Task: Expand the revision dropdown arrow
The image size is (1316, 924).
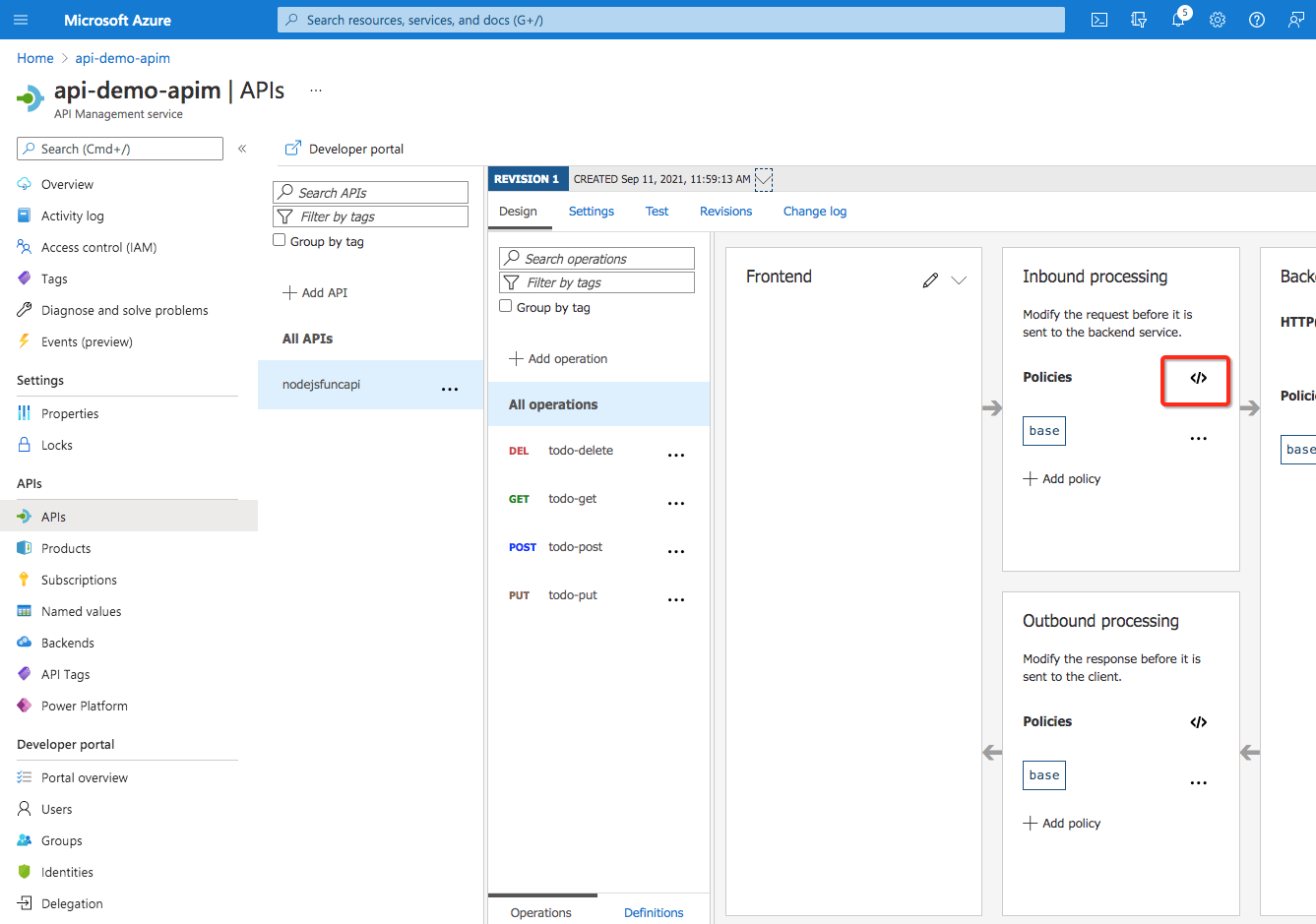Action: (x=764, y=179)
